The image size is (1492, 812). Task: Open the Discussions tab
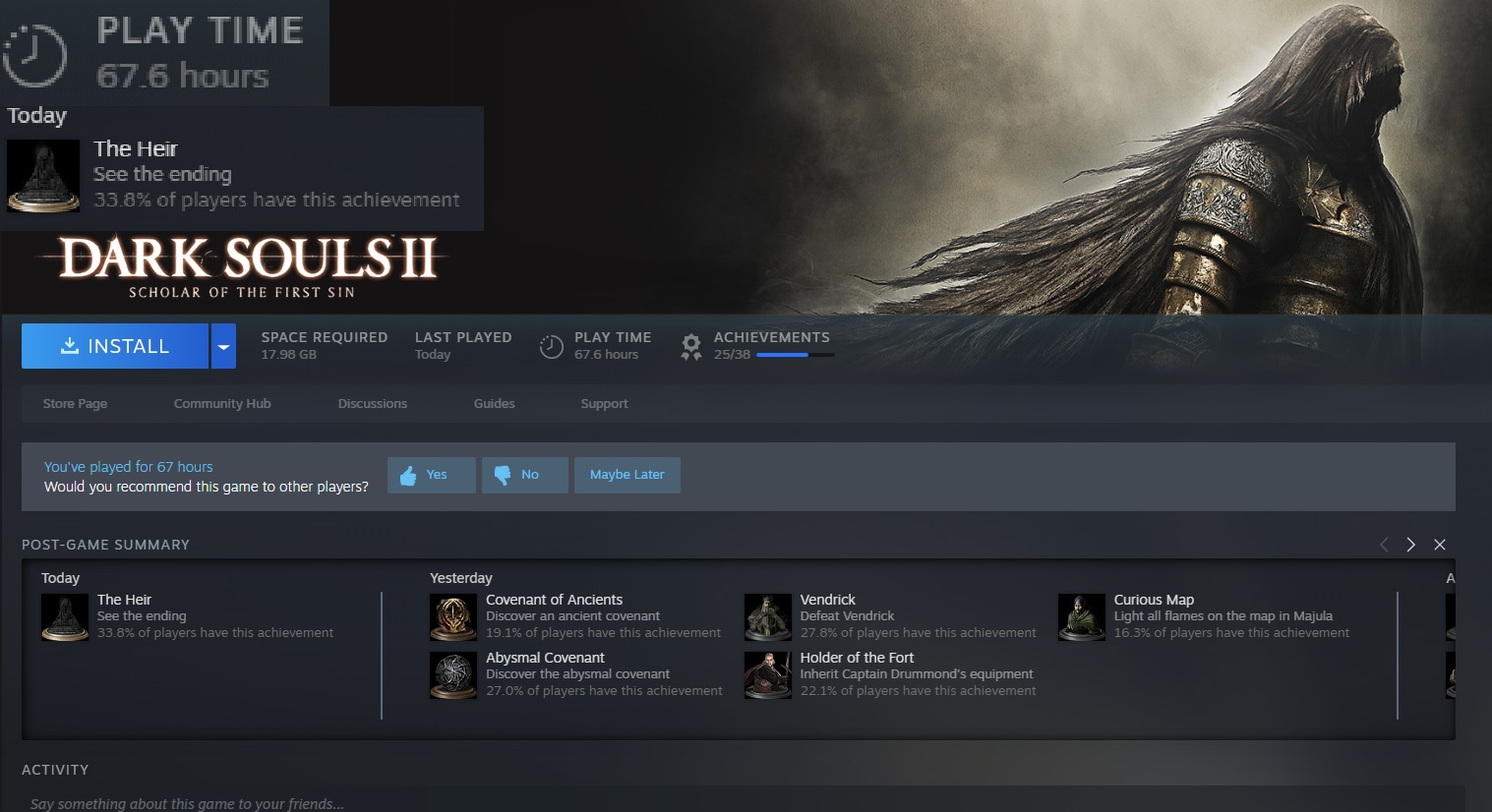pos(373,403)
